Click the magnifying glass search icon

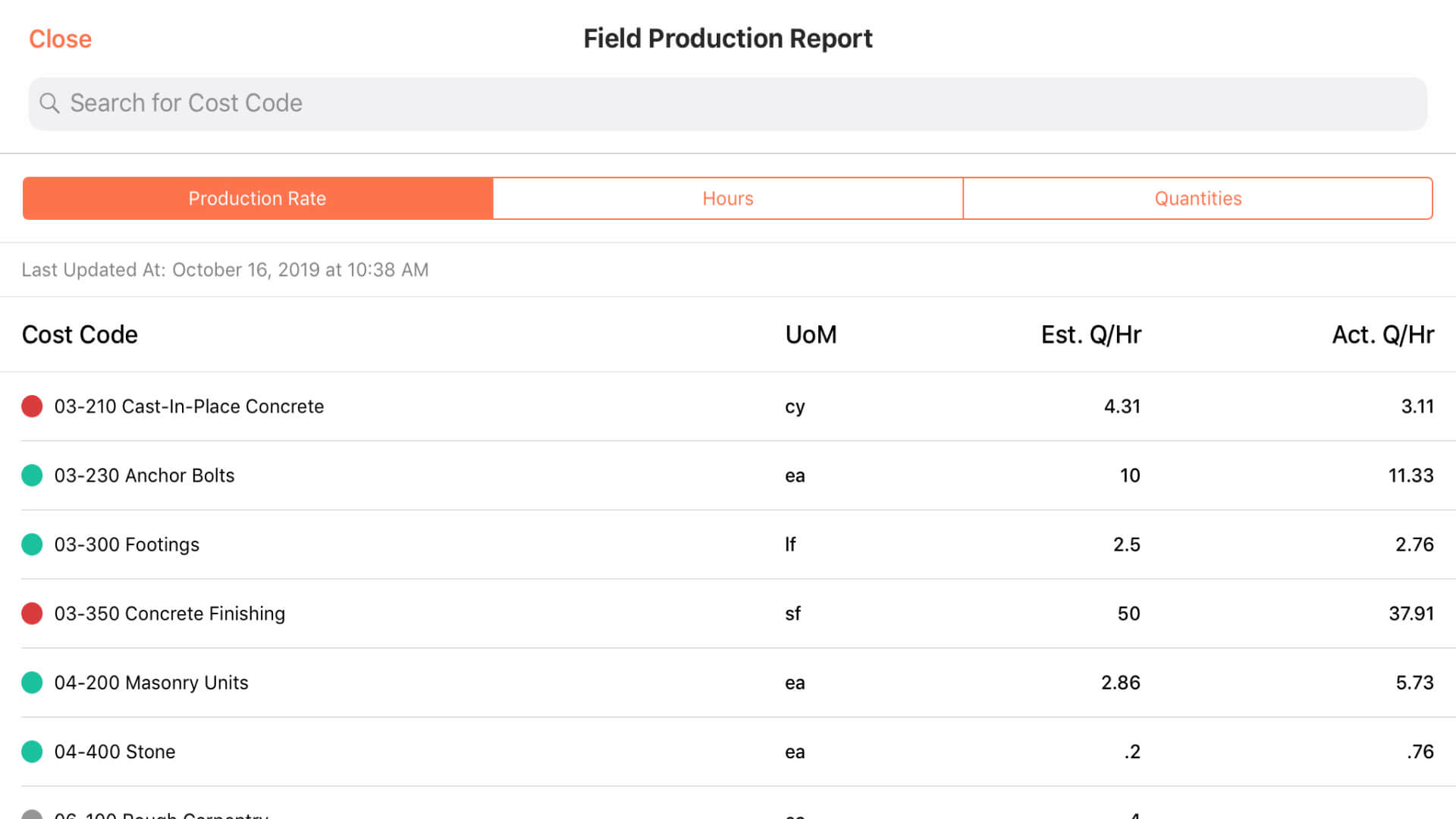[x=49, y=103]
